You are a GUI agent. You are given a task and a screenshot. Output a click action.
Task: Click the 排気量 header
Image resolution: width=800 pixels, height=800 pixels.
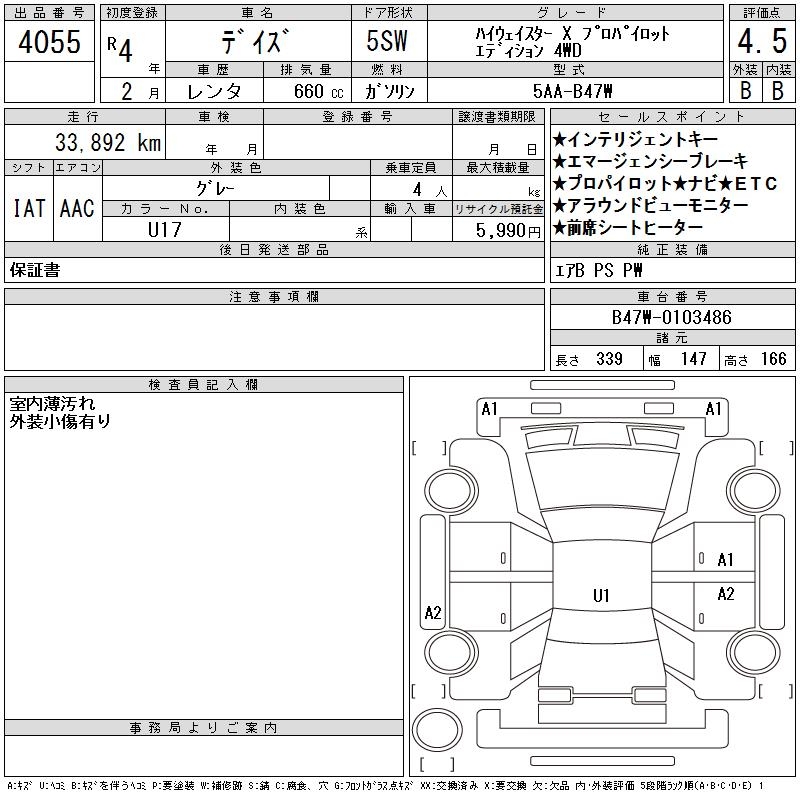[x=306, y=69]
